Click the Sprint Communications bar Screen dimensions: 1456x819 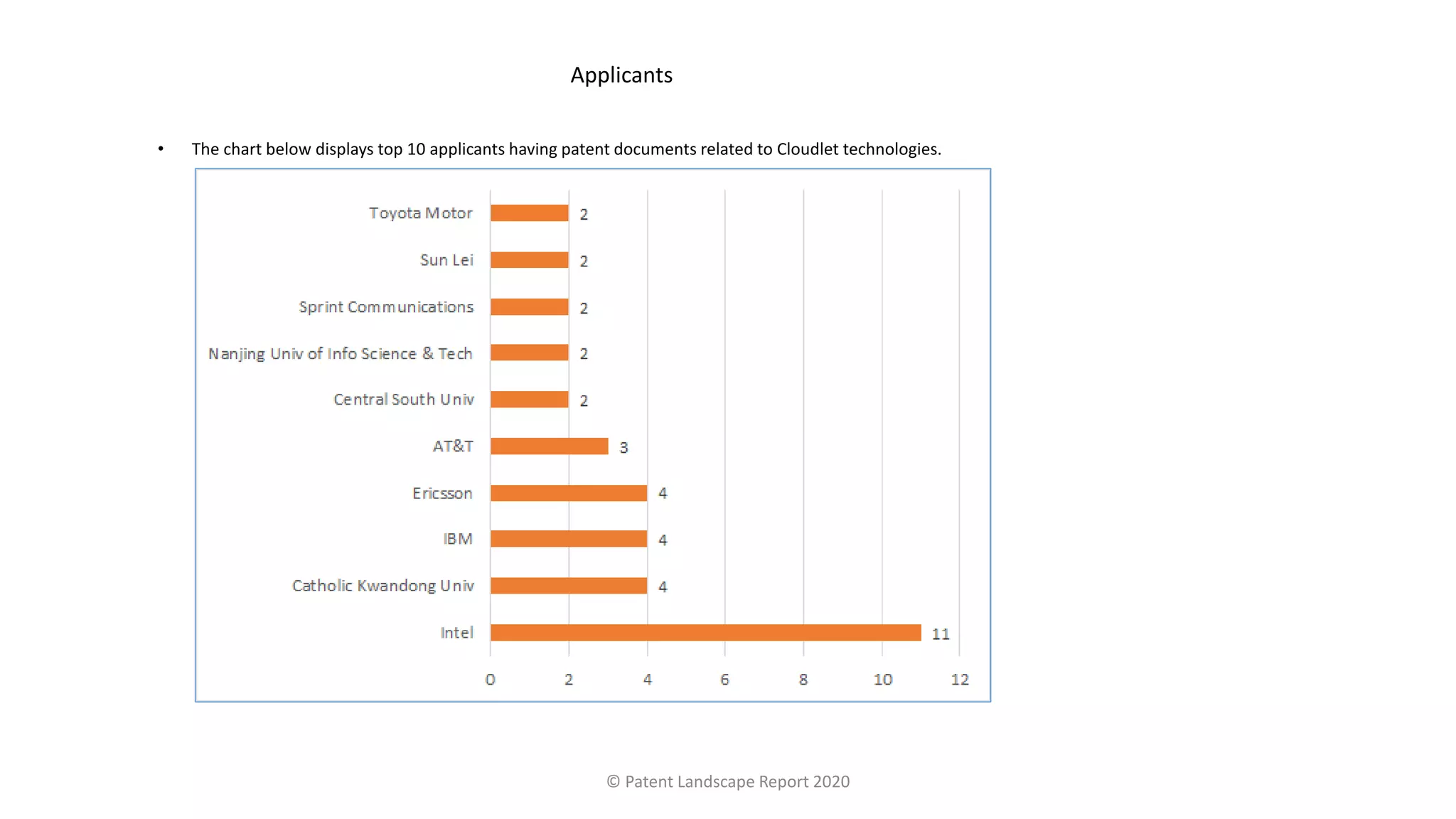tap(530, 307)
